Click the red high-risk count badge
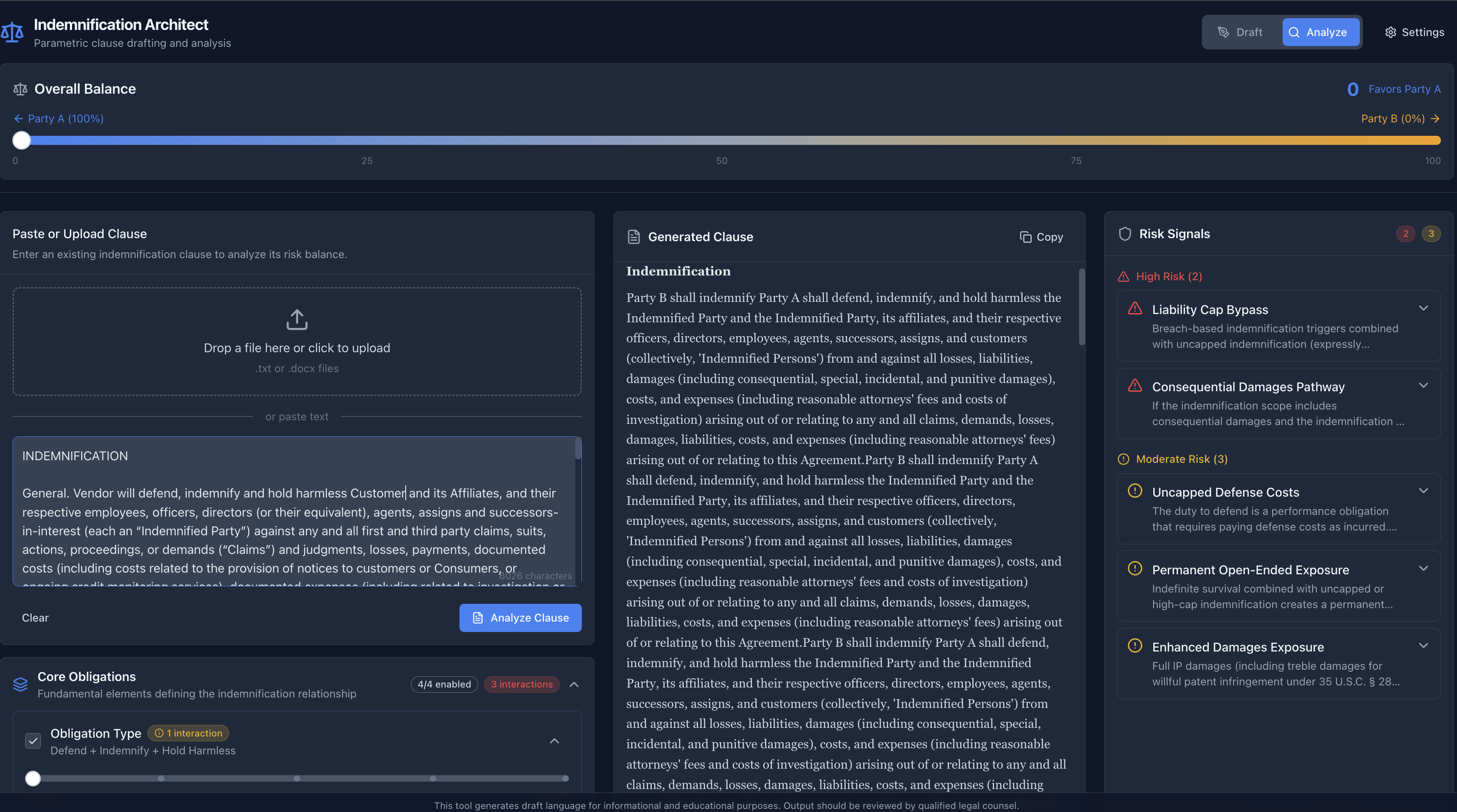 tap(1405, 233)
